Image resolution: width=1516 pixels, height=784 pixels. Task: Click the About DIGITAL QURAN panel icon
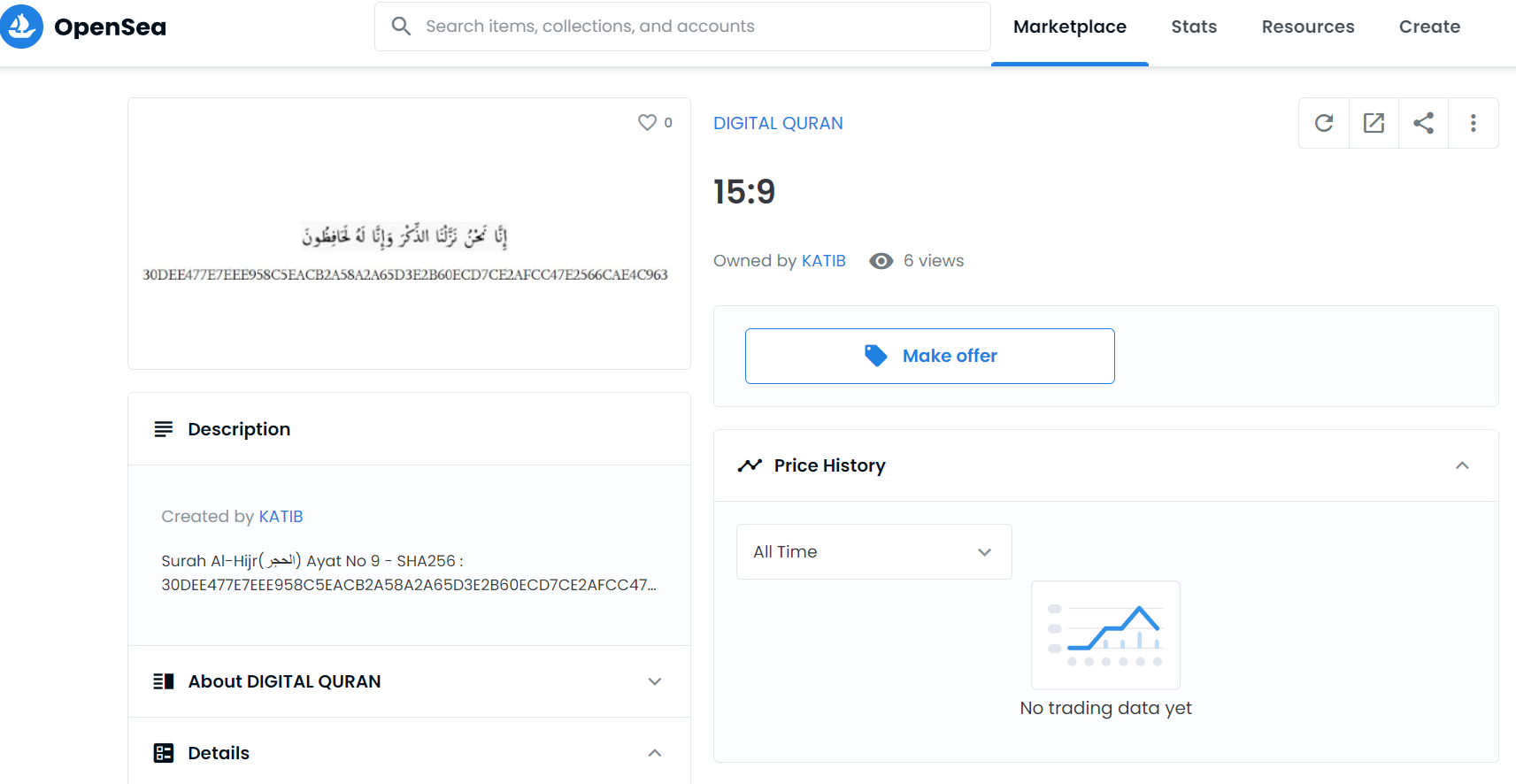pos(164,681)
